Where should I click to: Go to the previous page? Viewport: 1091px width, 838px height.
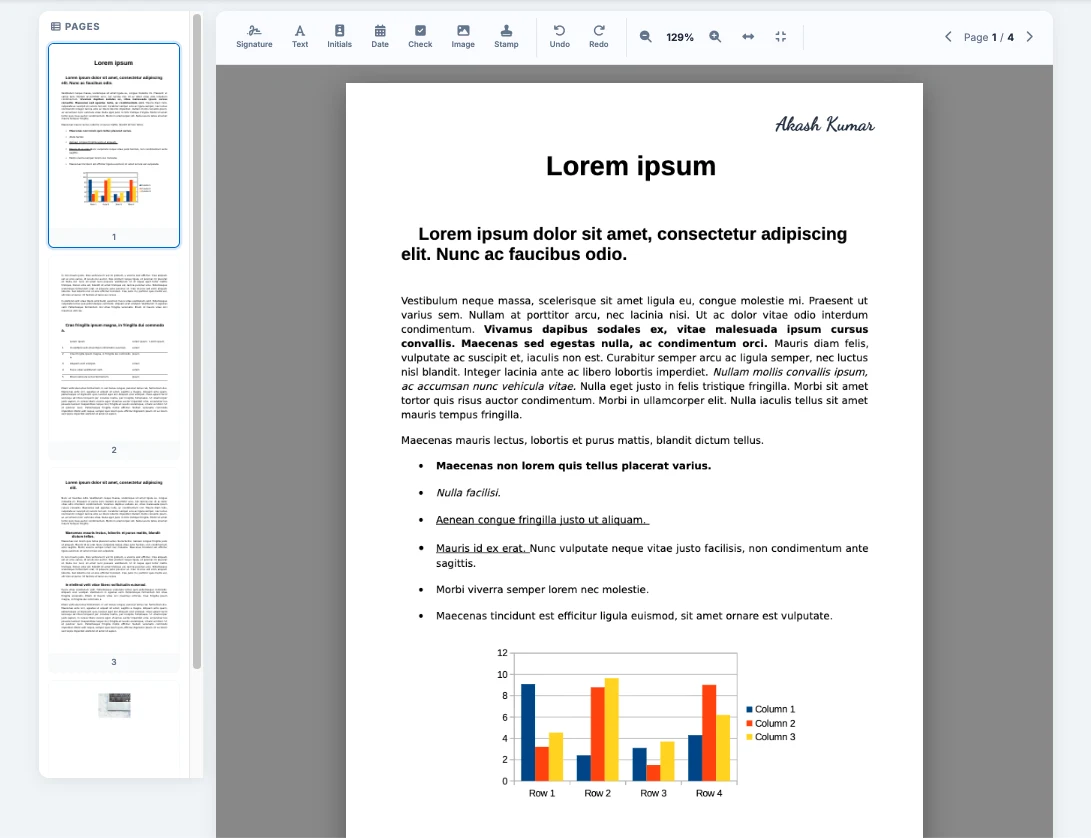click(948, 37)
